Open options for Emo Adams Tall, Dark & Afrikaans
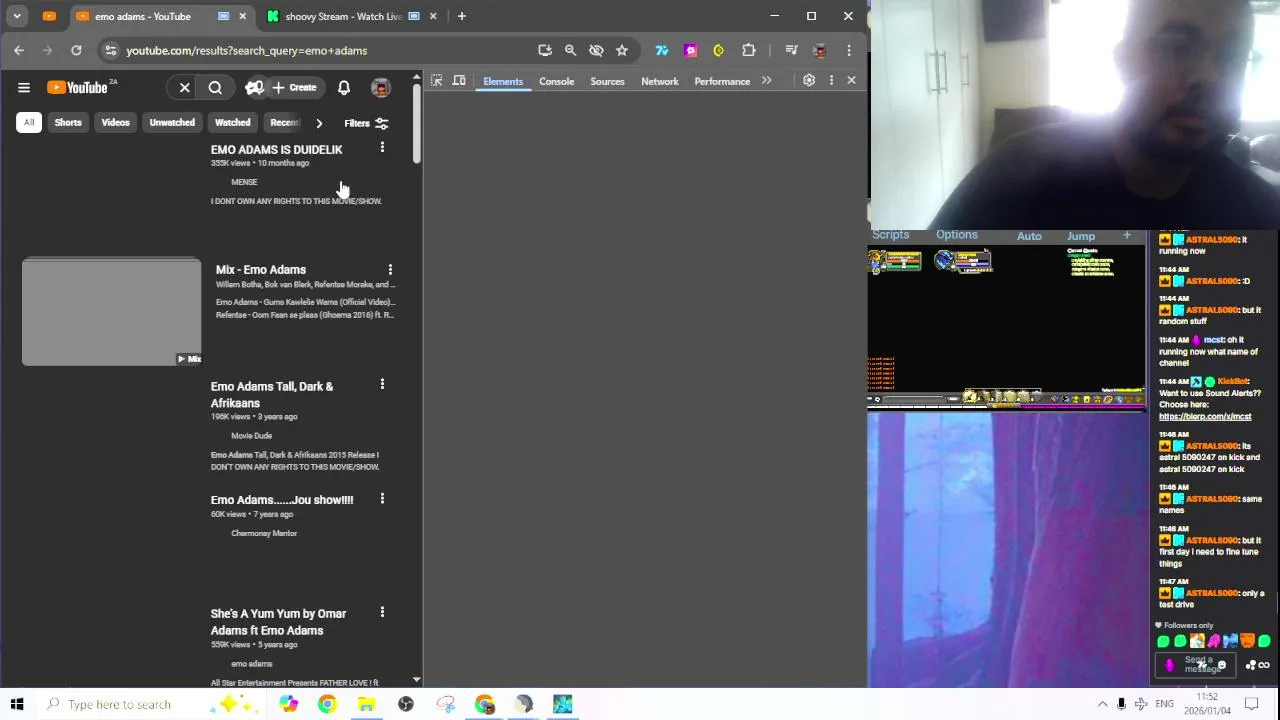This screenshot has height=720, width=1280. [382, 385]
